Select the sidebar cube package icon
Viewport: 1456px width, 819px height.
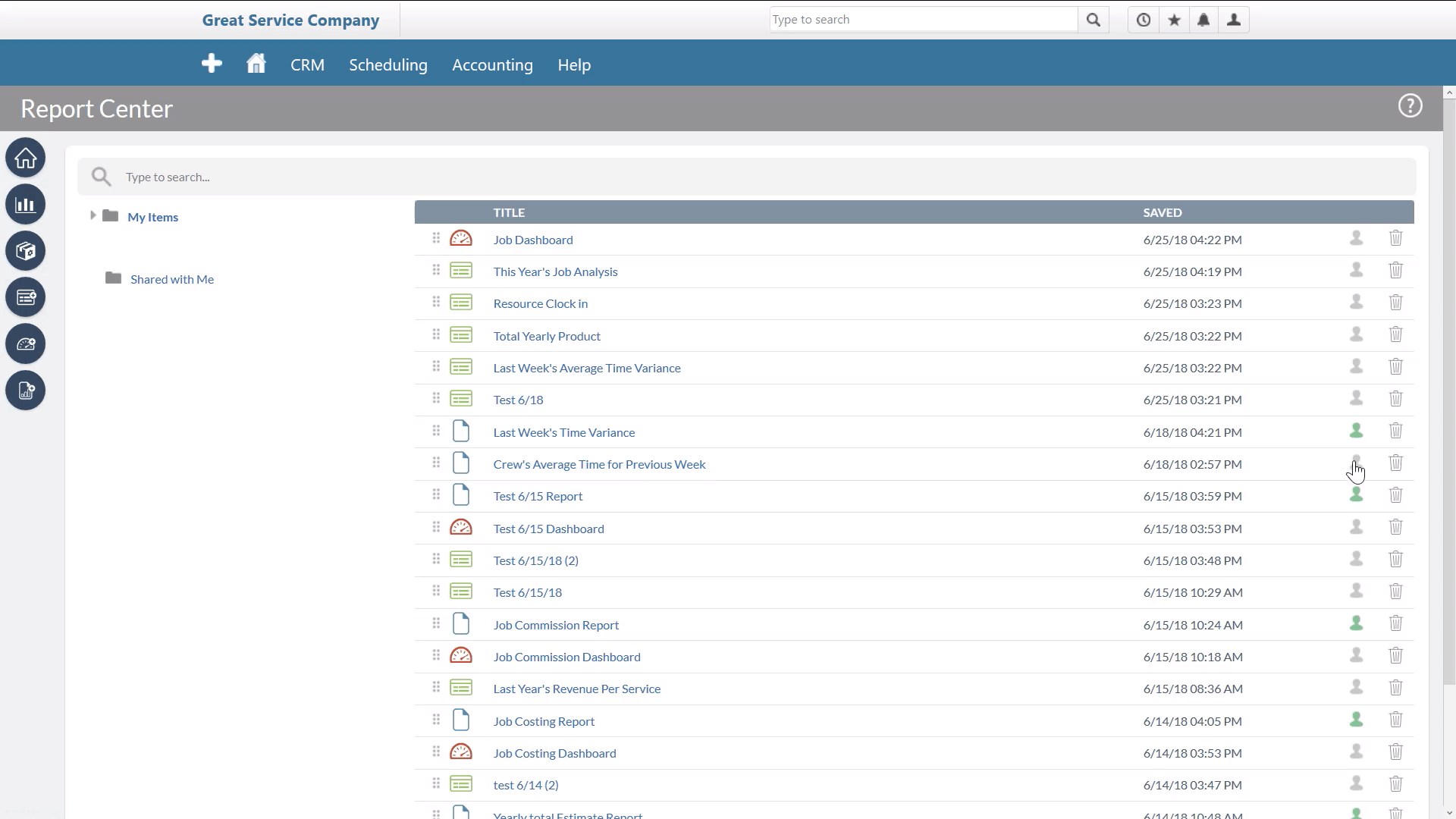pyautogui.click(x=26, y=251)
